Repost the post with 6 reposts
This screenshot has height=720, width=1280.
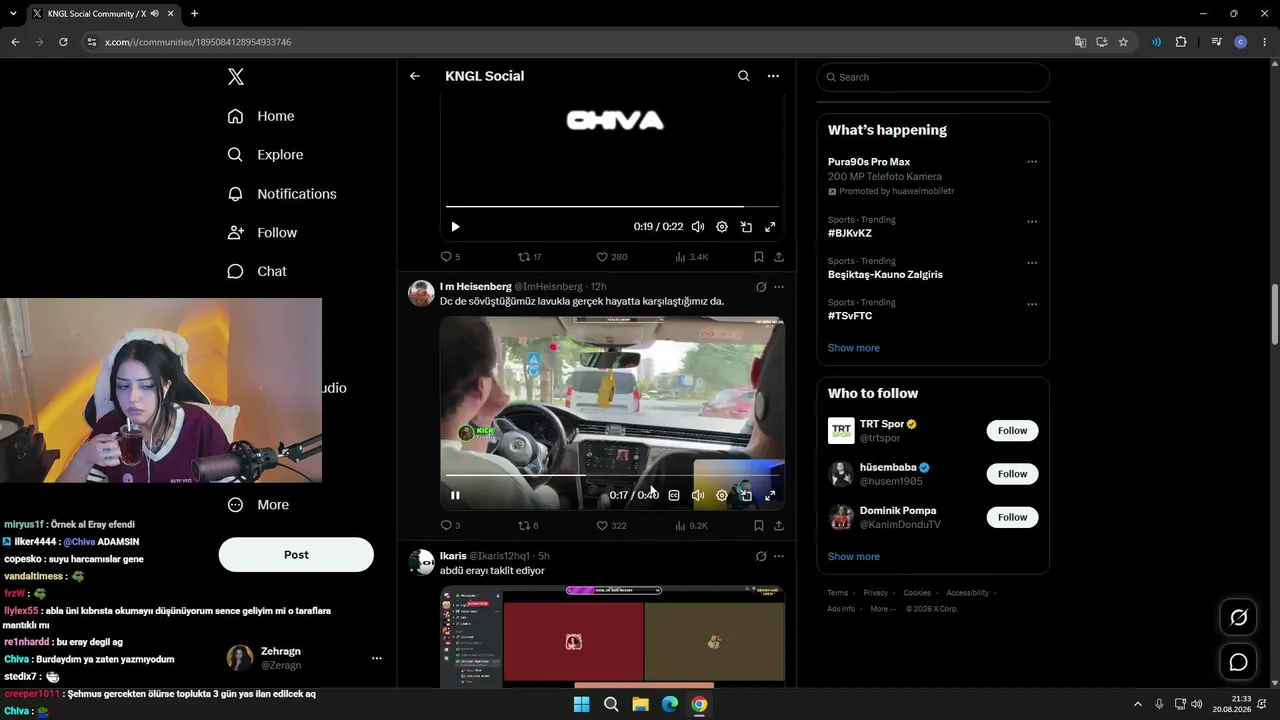(528, 525)
